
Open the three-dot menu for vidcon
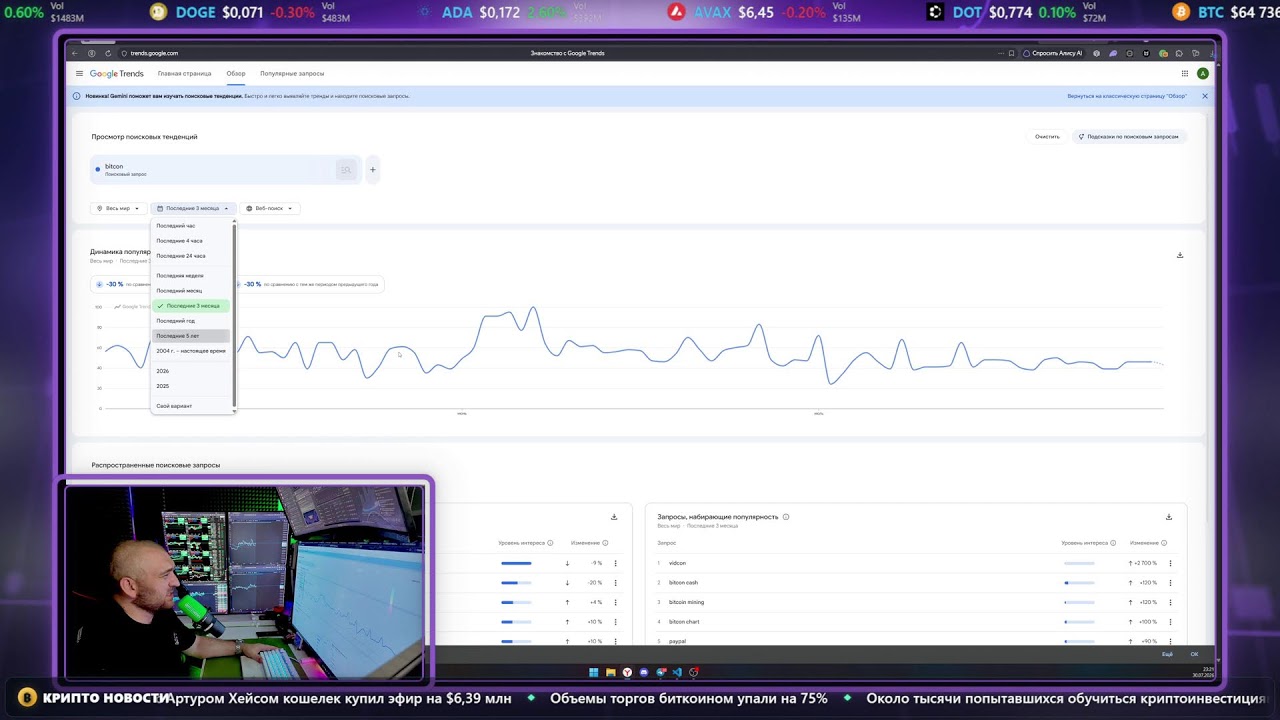[x=1170, y=563]
